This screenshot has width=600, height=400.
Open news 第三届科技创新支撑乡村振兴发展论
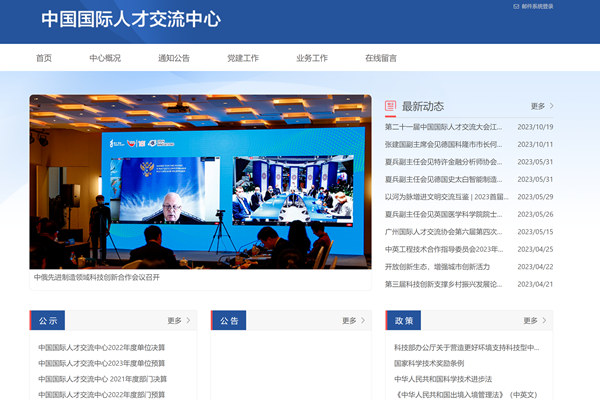[443, 284]
